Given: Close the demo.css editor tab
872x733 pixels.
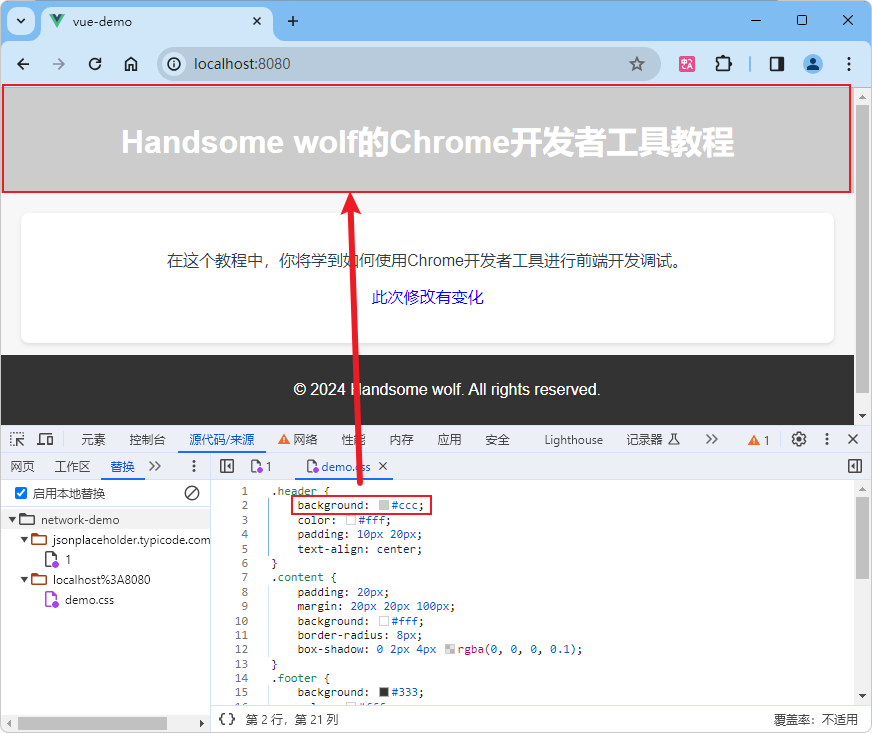Looking at the screenshot, I should (x=383, y=466).
